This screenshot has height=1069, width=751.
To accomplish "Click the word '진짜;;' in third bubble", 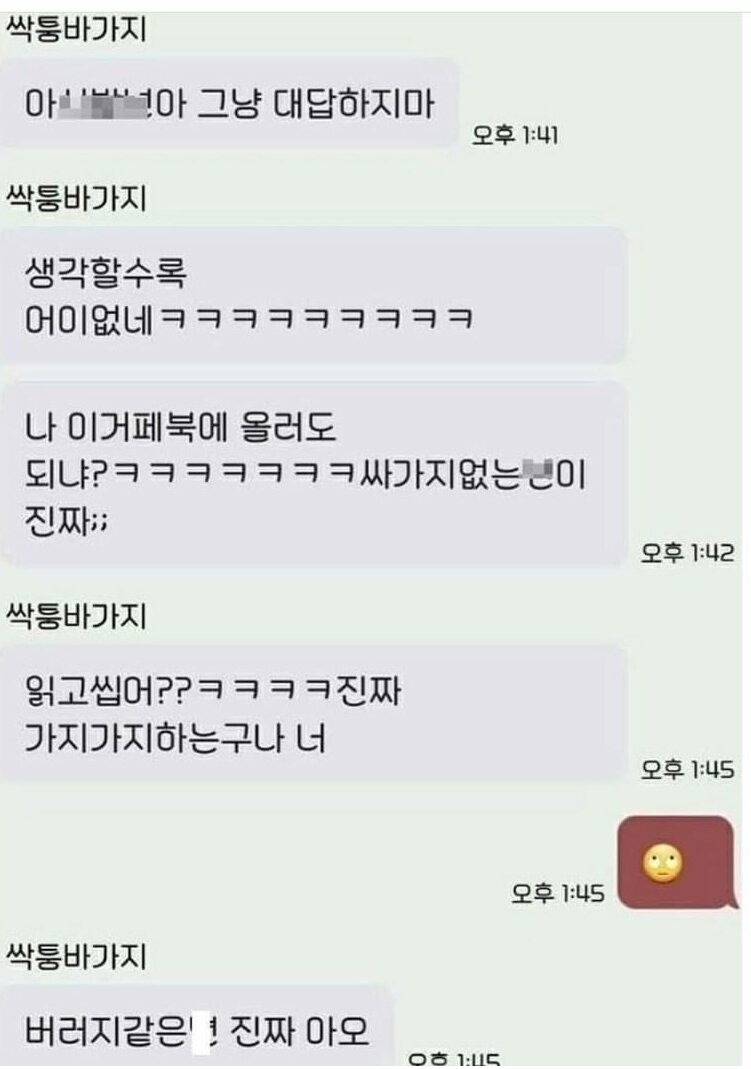I will [x=66, y=522].
